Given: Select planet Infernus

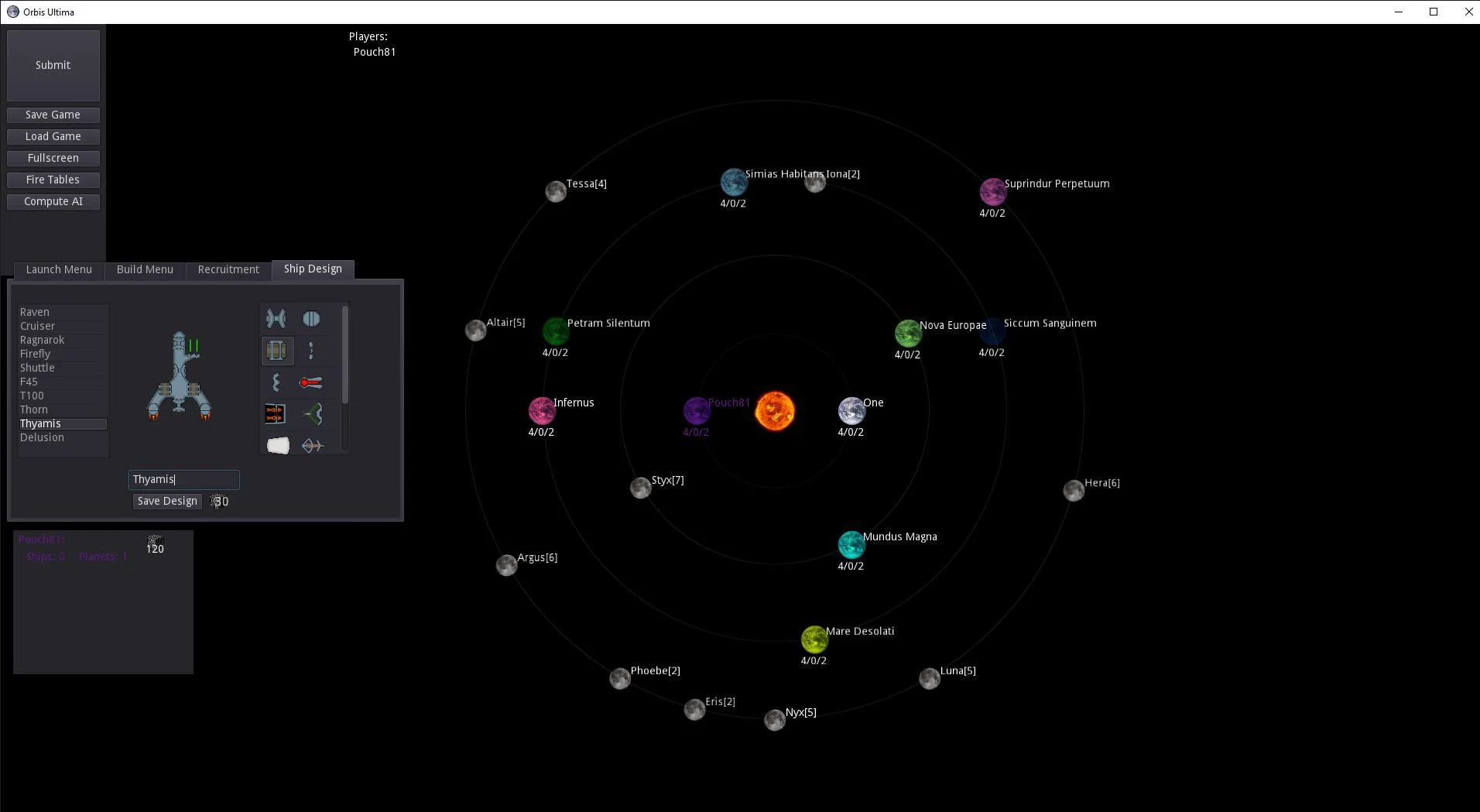Looking at the screenshot, I should pos(542,411).
